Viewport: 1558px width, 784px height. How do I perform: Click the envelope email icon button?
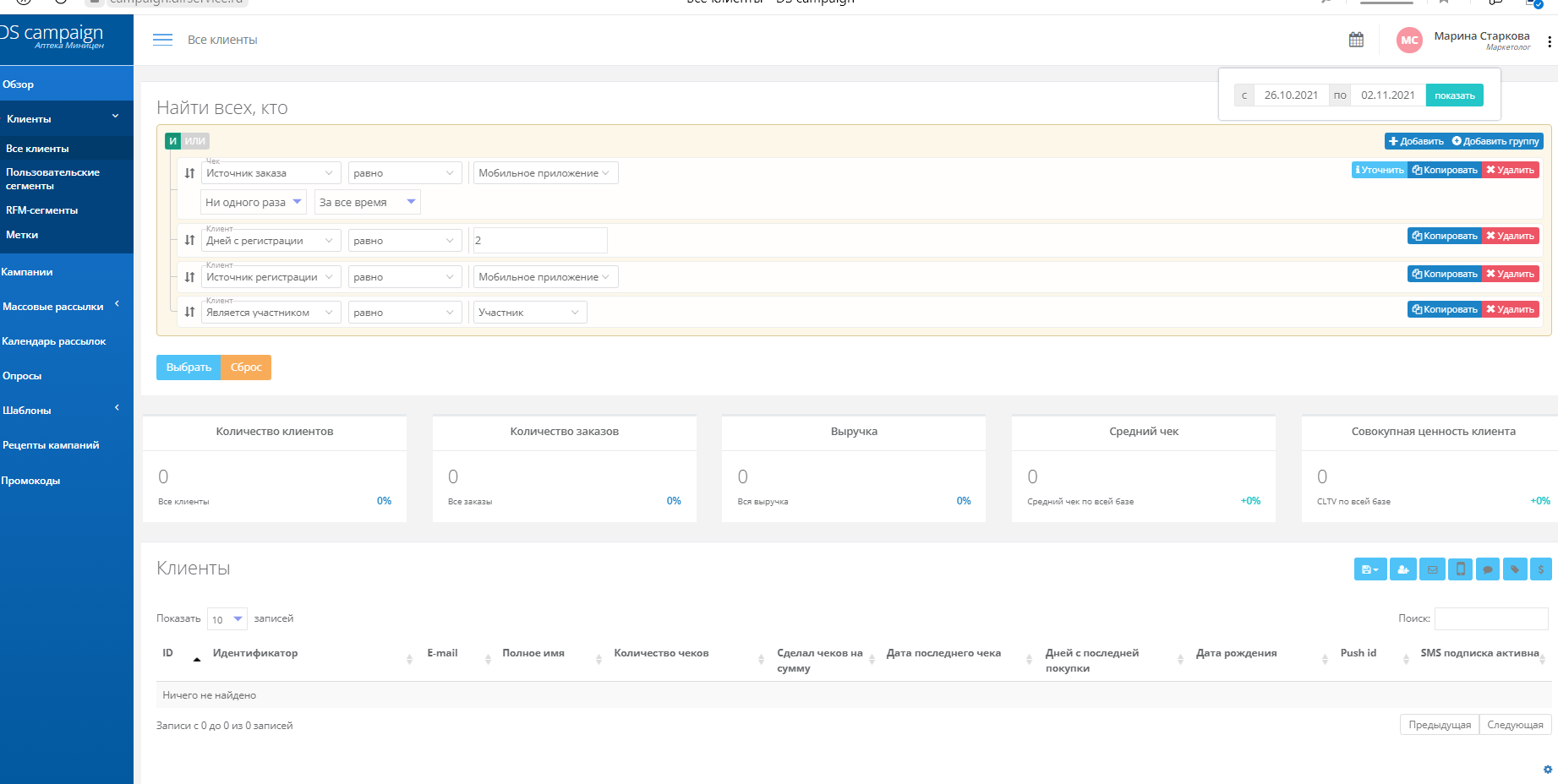pyautogui.click(x=1432, y=569)
